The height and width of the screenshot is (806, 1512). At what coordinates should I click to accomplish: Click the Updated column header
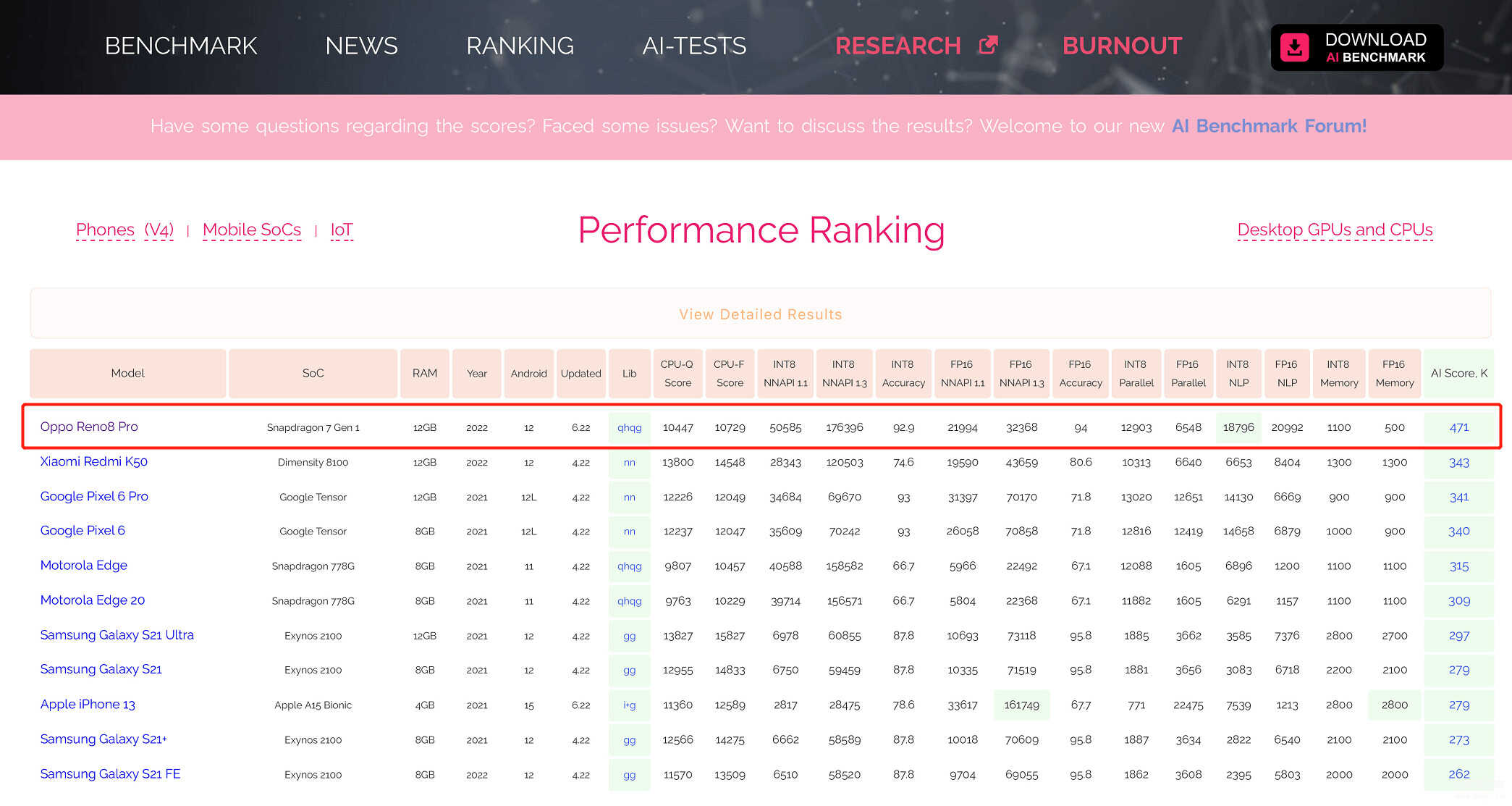pyautogui.click(x=580, y=373)
